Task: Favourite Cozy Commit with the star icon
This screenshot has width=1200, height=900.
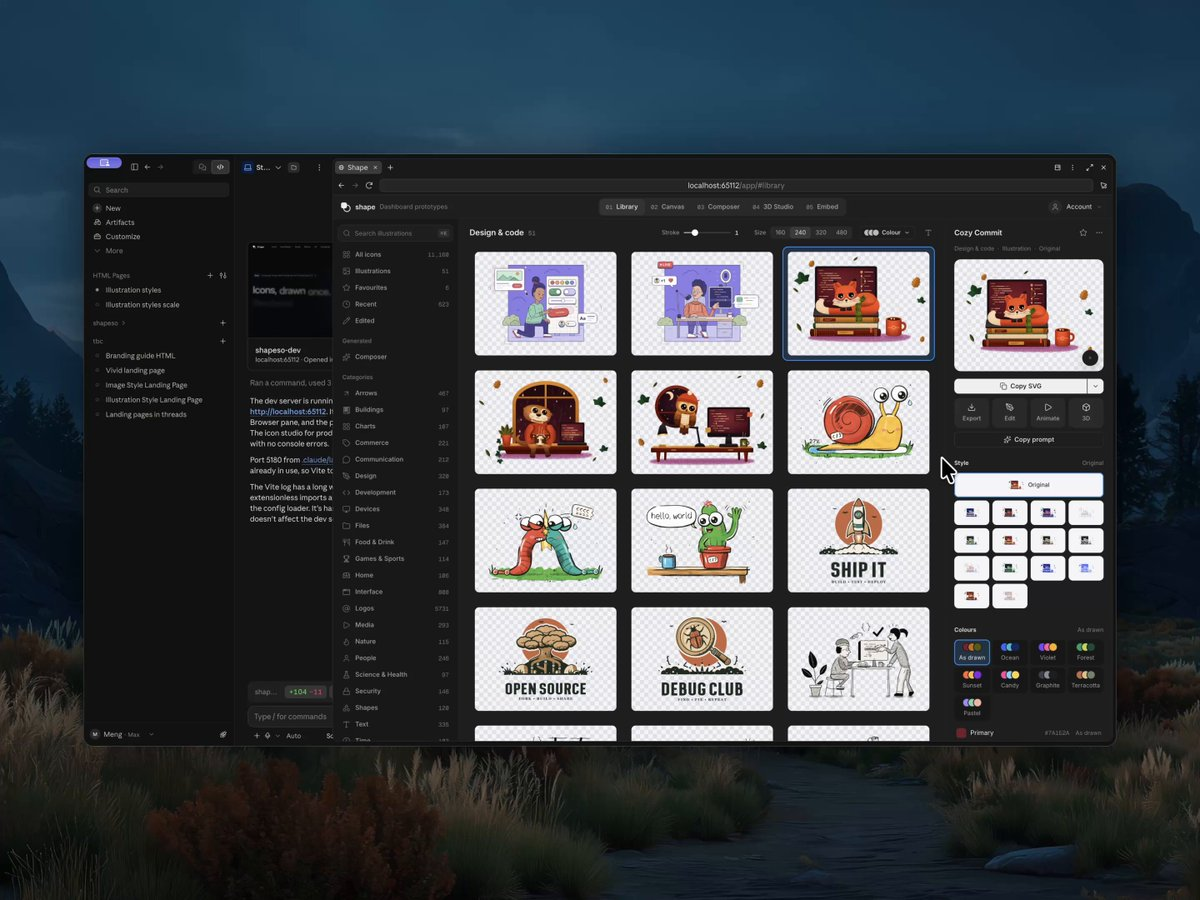Action: pos(1083,233)
